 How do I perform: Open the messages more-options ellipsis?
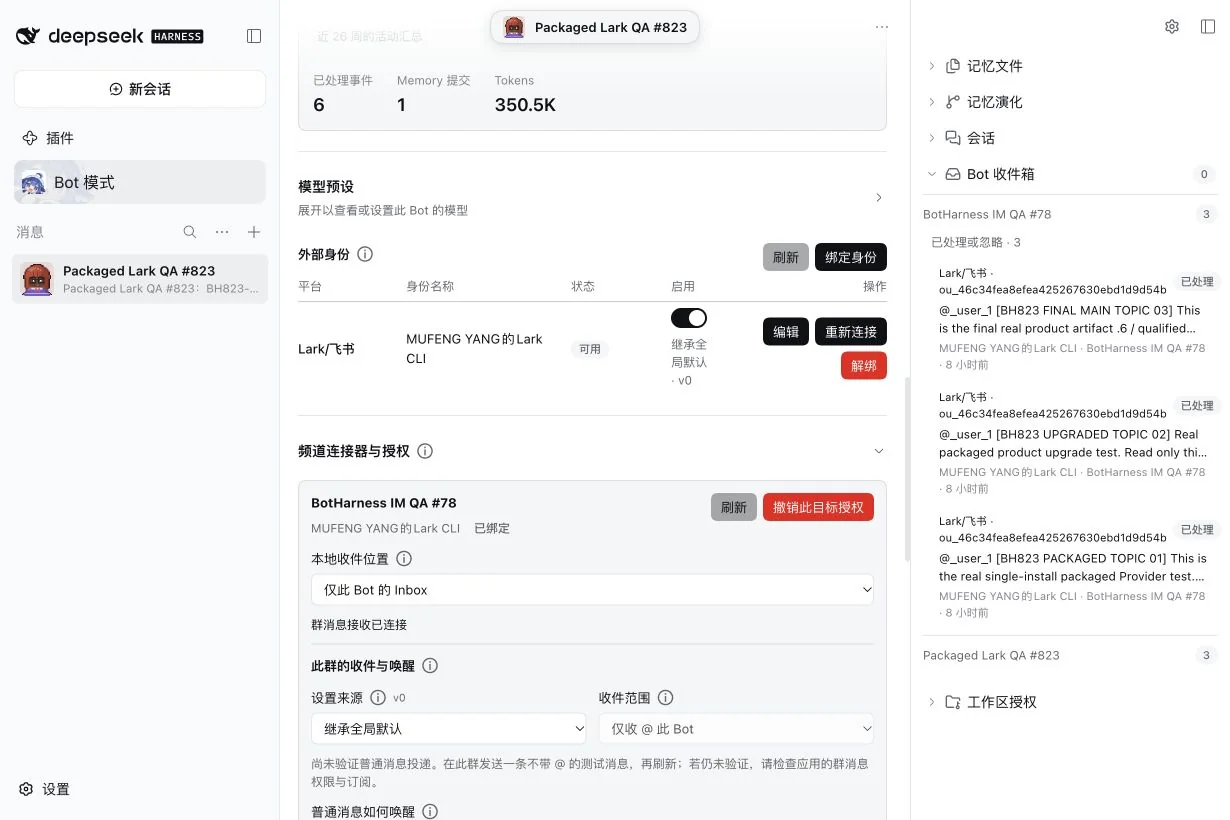[222, 232]
